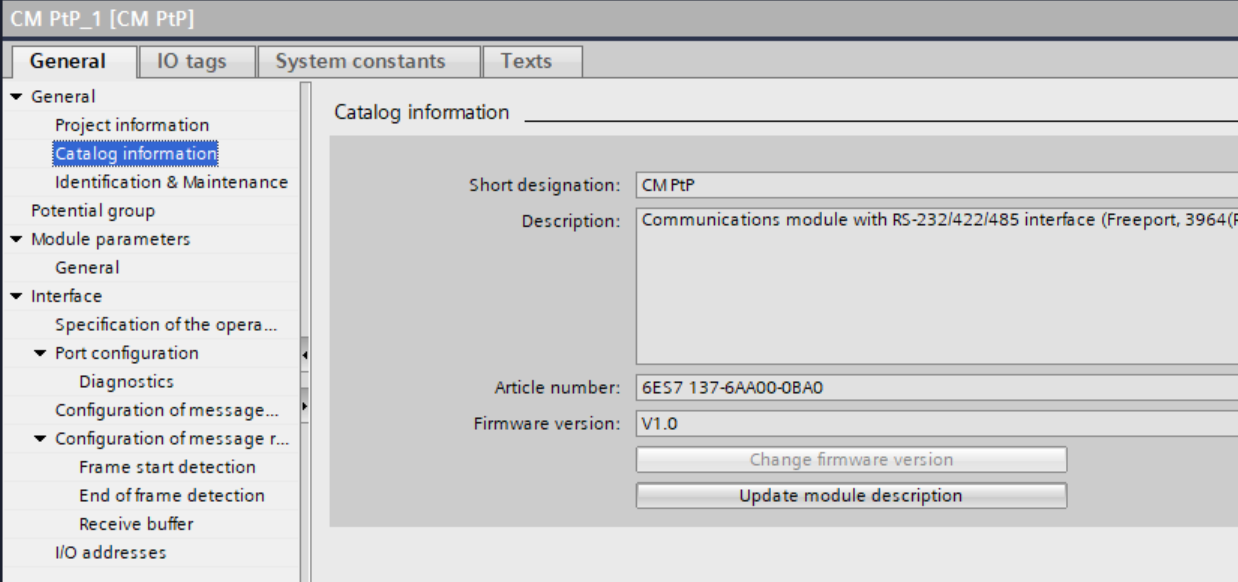Open I/O addresses settings
The height and width of the screenshot is (582, 1238).
(110, 552)
